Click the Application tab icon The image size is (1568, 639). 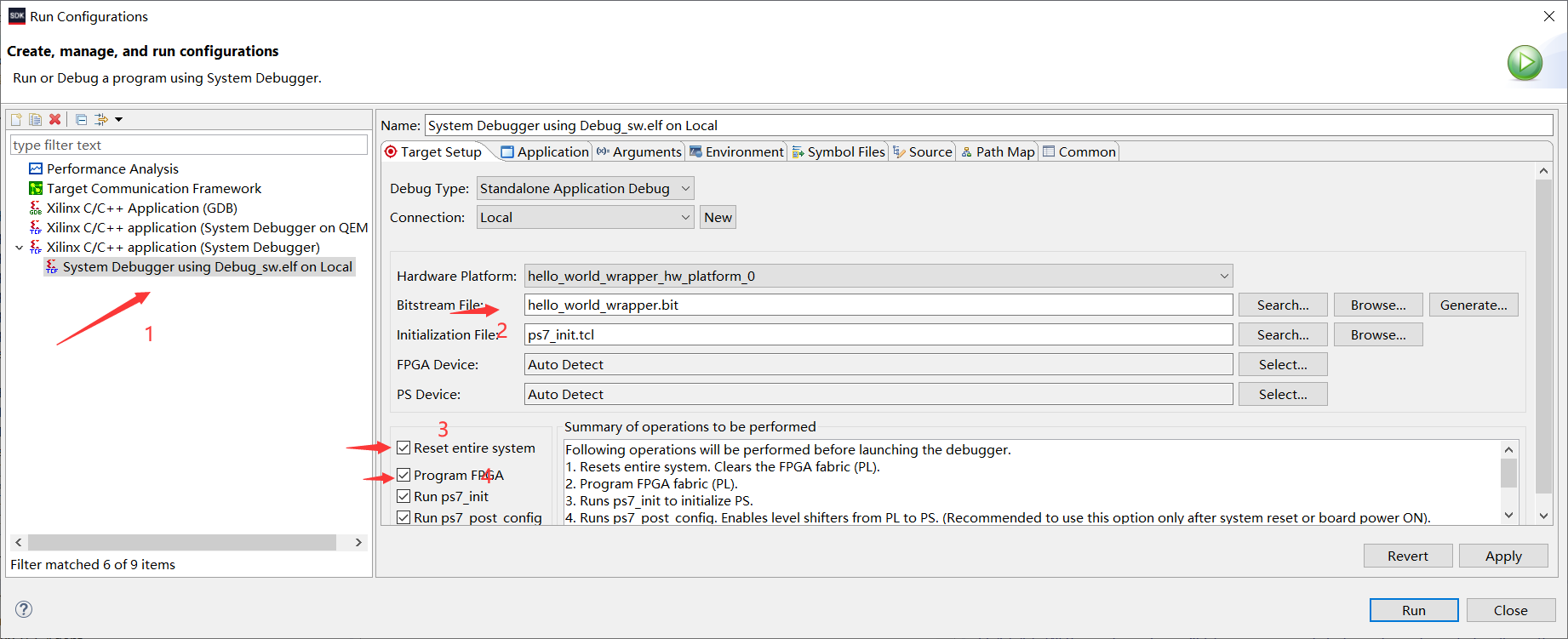(x=507, y=151)
